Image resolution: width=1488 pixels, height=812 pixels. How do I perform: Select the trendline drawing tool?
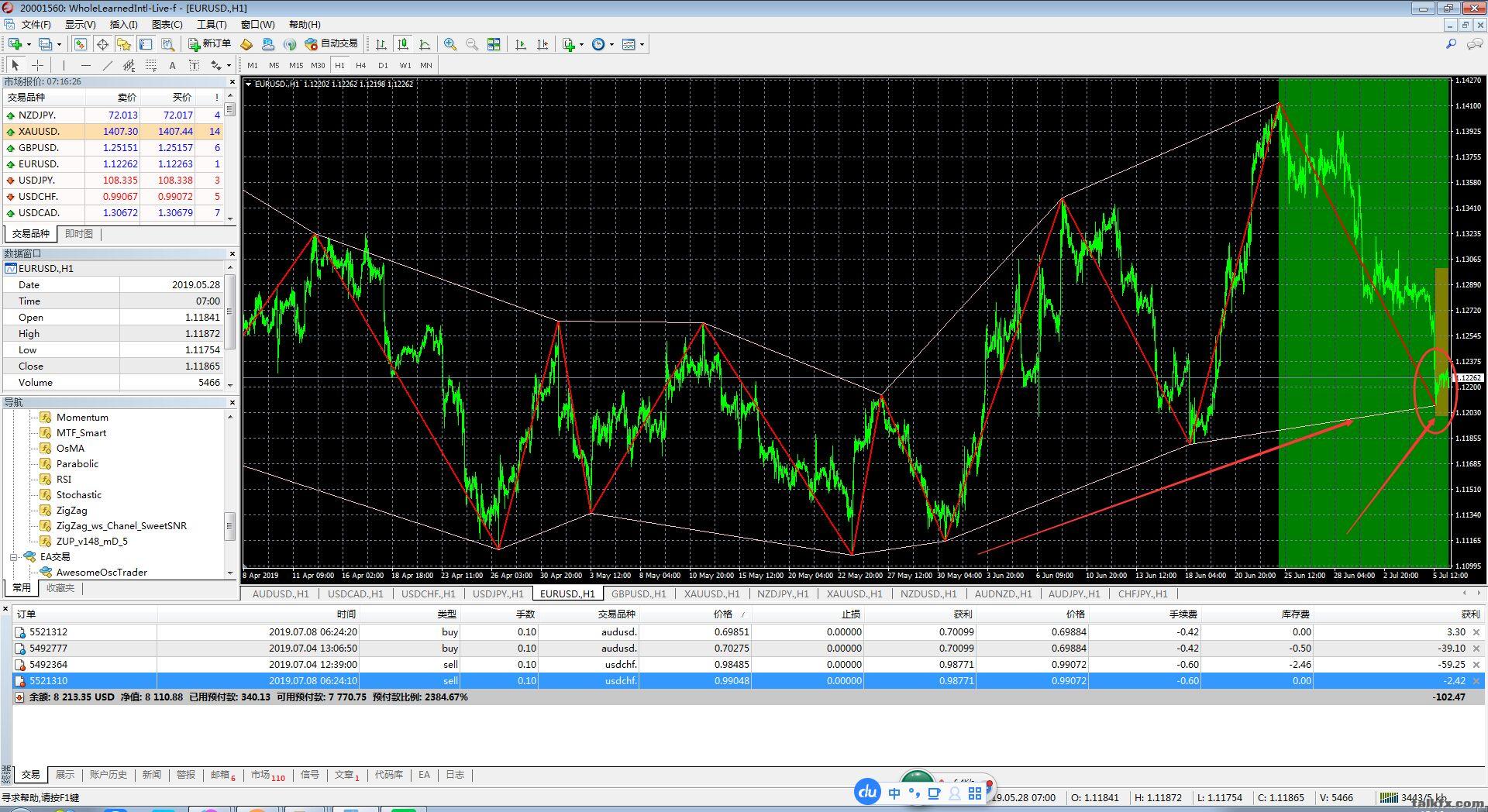107,65
